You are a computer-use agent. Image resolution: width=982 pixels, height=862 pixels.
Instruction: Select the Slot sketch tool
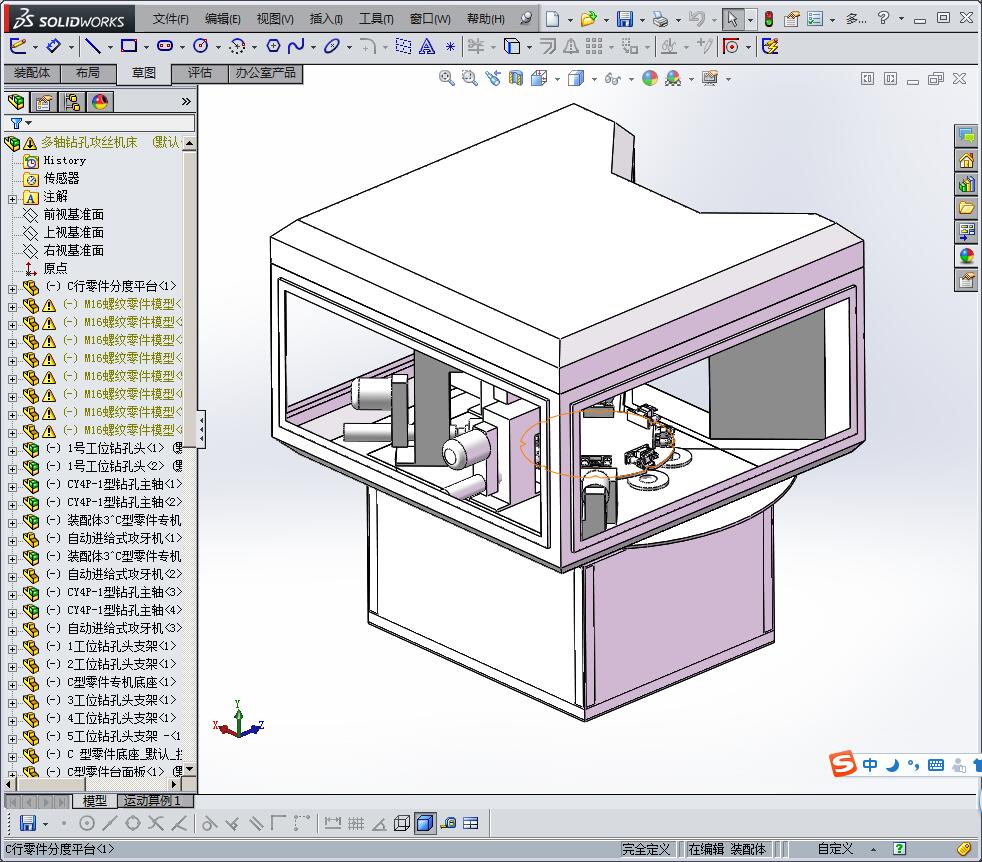tap(165, 46)
